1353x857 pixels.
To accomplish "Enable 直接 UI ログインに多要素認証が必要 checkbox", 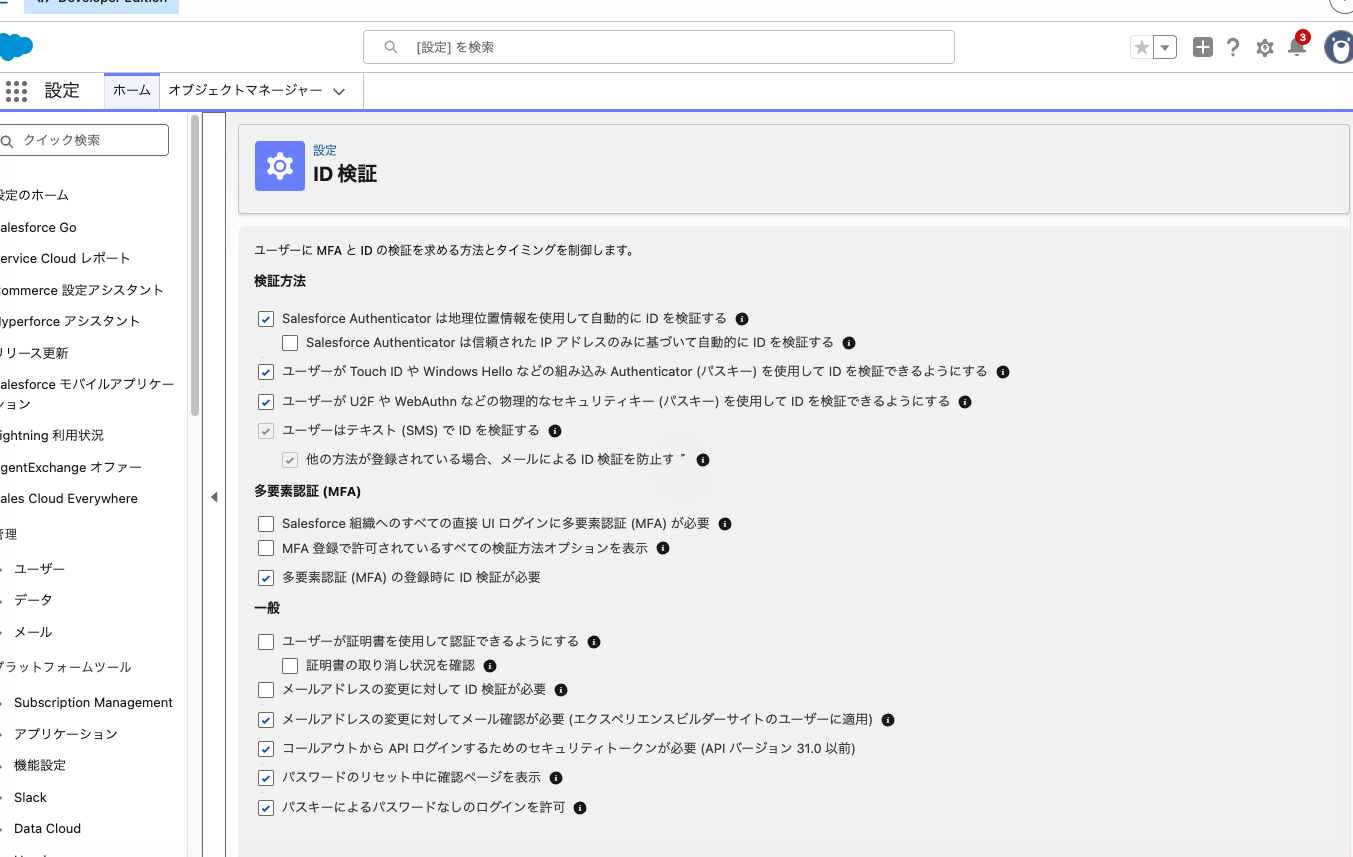I will pyautogui.click(x=266, y=524).
